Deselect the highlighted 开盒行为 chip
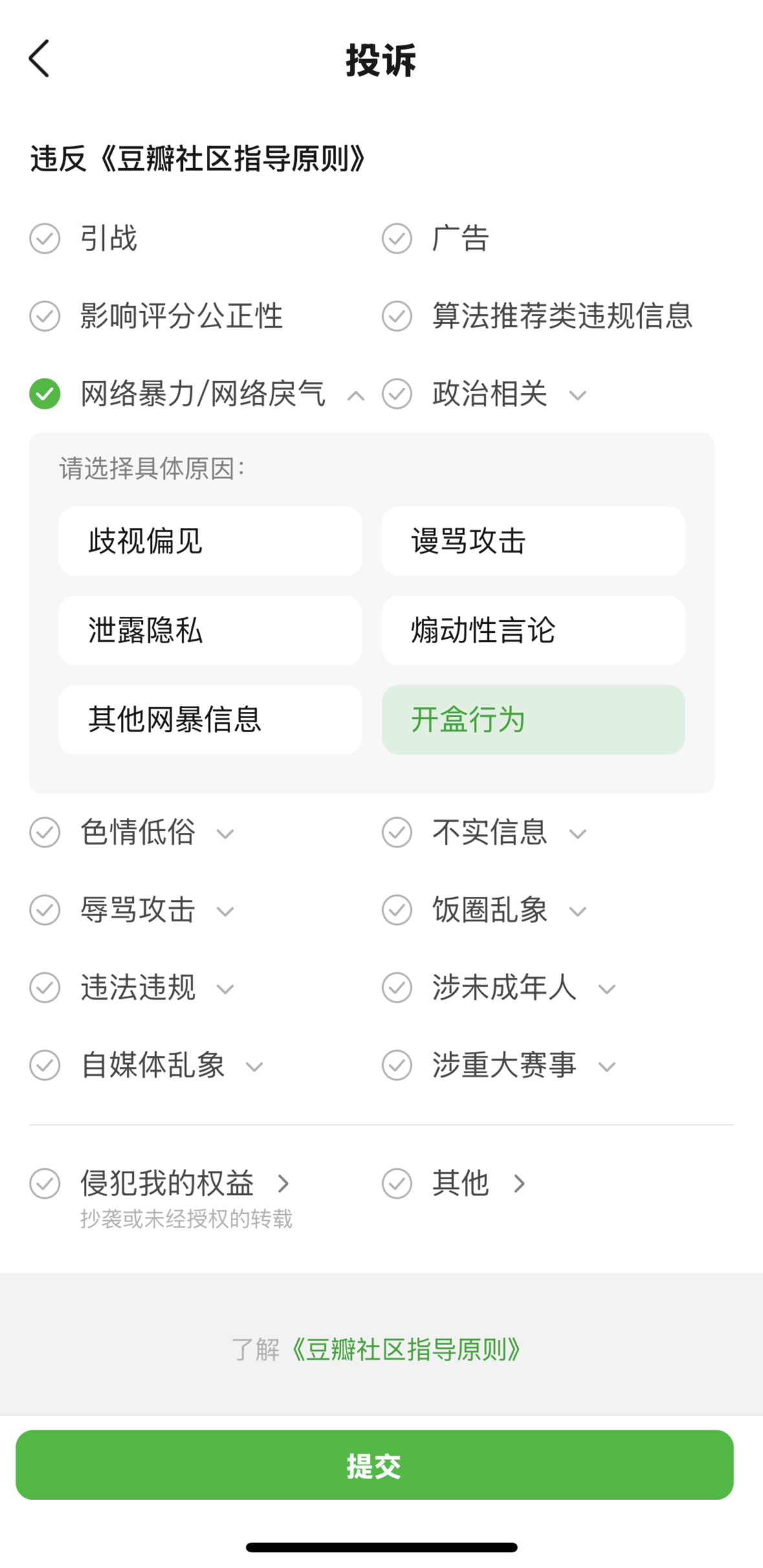 pos(533,720)
